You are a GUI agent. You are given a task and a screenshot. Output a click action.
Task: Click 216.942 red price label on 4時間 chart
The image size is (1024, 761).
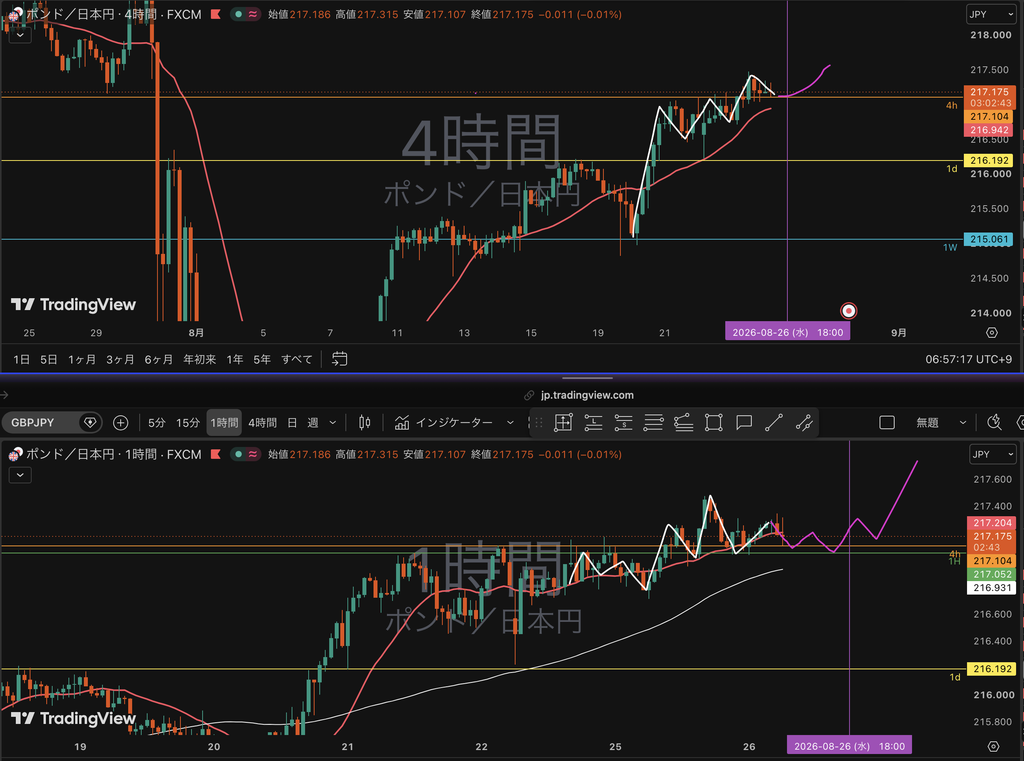[989, 130]
